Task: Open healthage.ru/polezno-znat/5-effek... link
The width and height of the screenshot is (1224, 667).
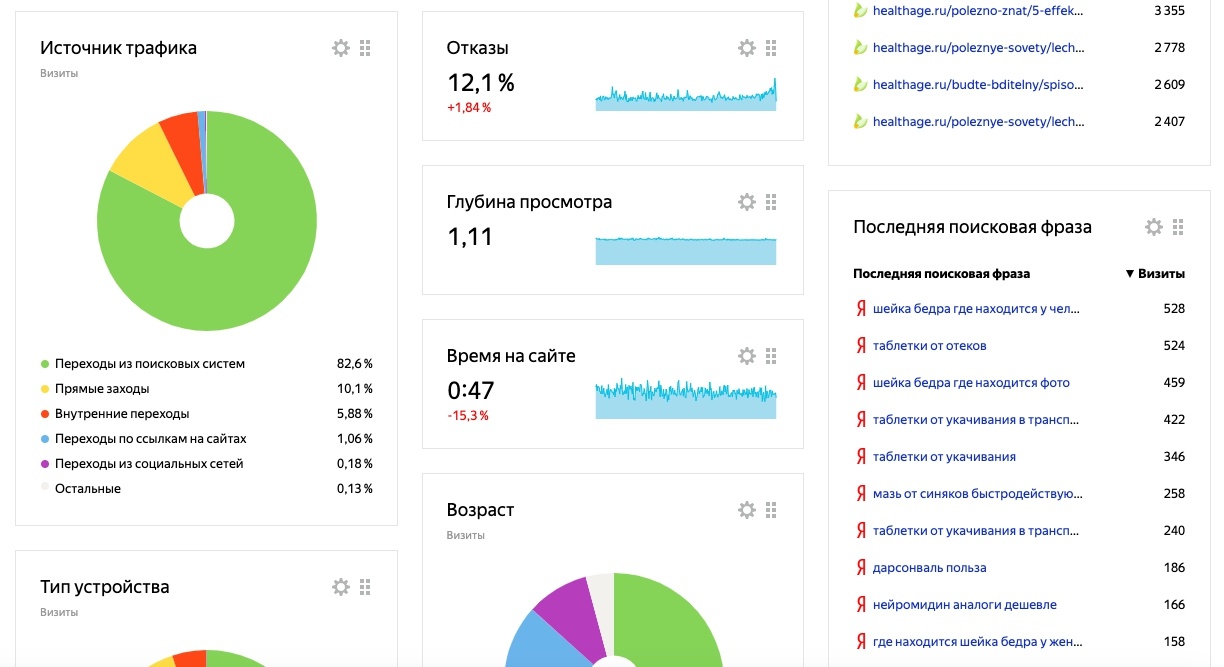Action: [x=978, y=11]
